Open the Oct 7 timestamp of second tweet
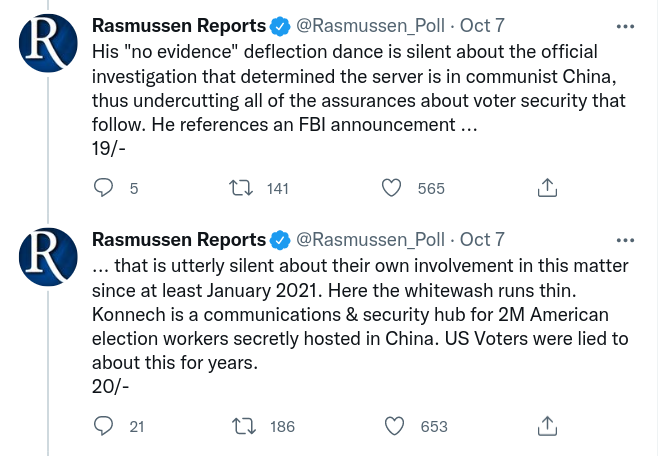 click(x=482, y=240)
